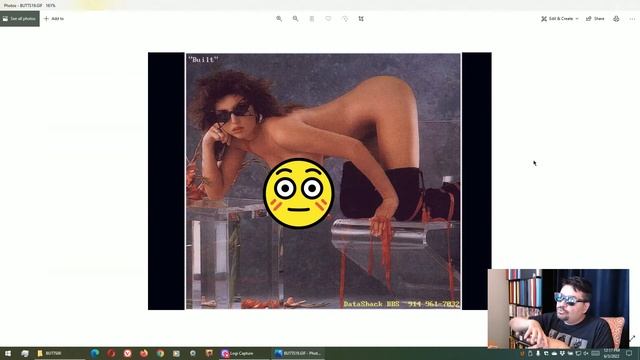Screen dimensions: 640x360
Task: Click the expand arrow on webcam overlay
Action: coord(632,338)
